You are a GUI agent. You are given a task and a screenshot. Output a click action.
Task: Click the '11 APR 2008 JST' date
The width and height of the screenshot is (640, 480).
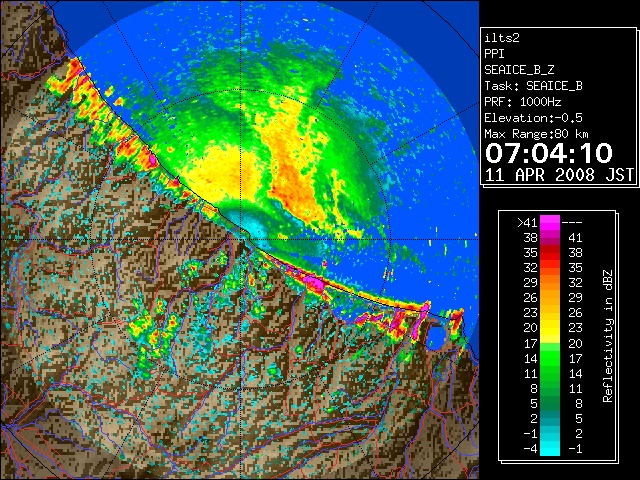[x=559, y=175]
